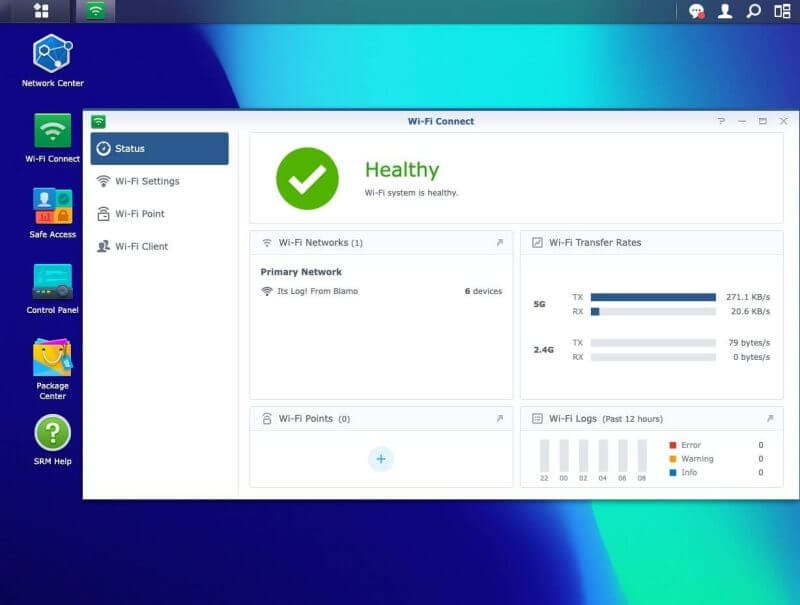Click the Add Wi-Fi Point plus button
Image resolution: width=800 pixels, height=605 pixels.
point(380,459)
